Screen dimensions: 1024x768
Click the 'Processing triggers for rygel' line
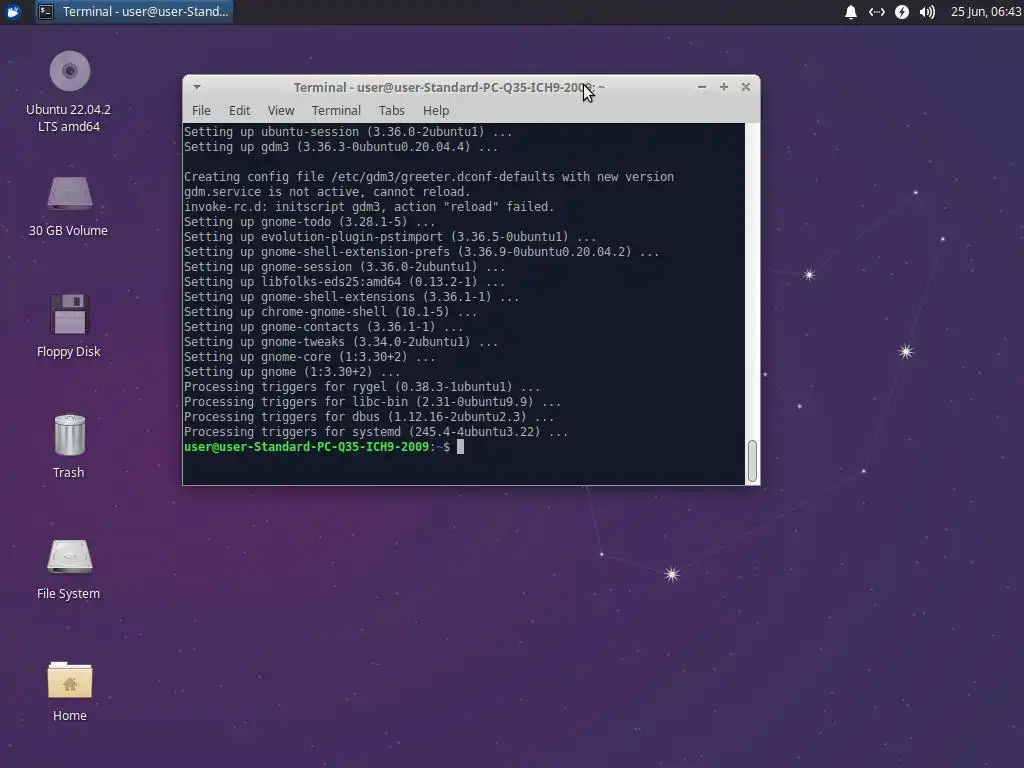pos(362,387)
